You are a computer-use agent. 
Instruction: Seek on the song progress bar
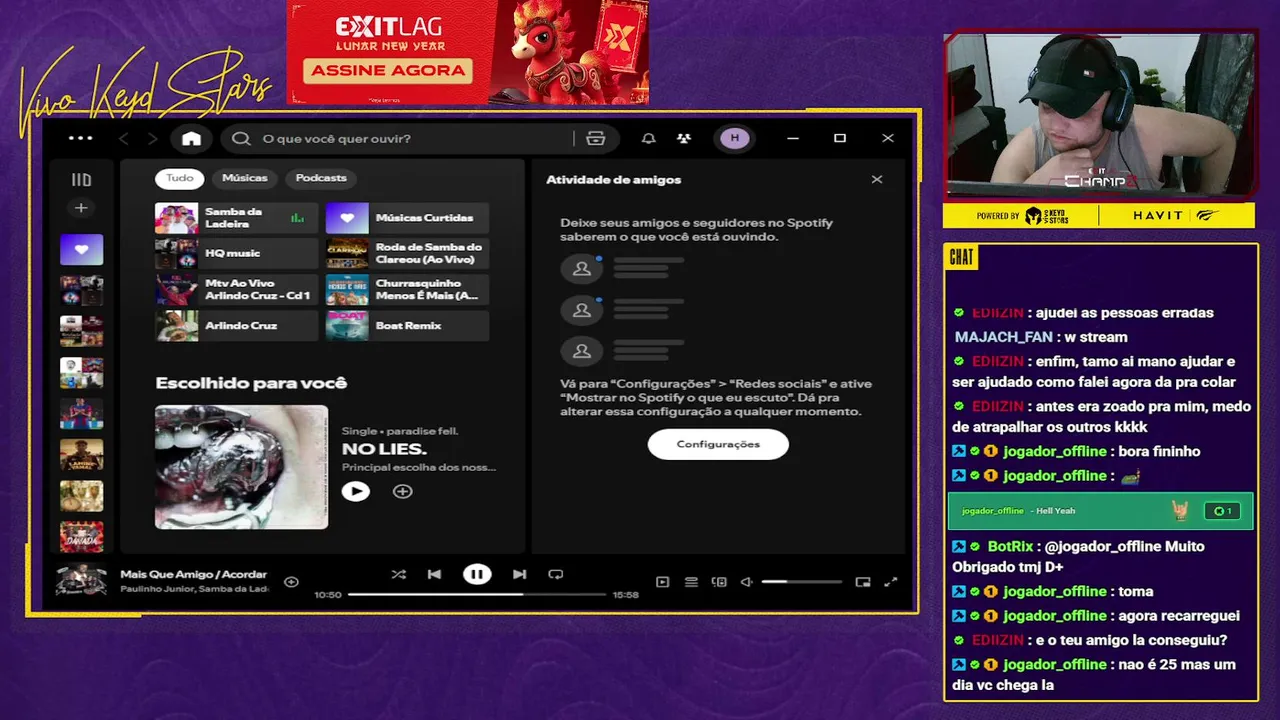[477, 594]
